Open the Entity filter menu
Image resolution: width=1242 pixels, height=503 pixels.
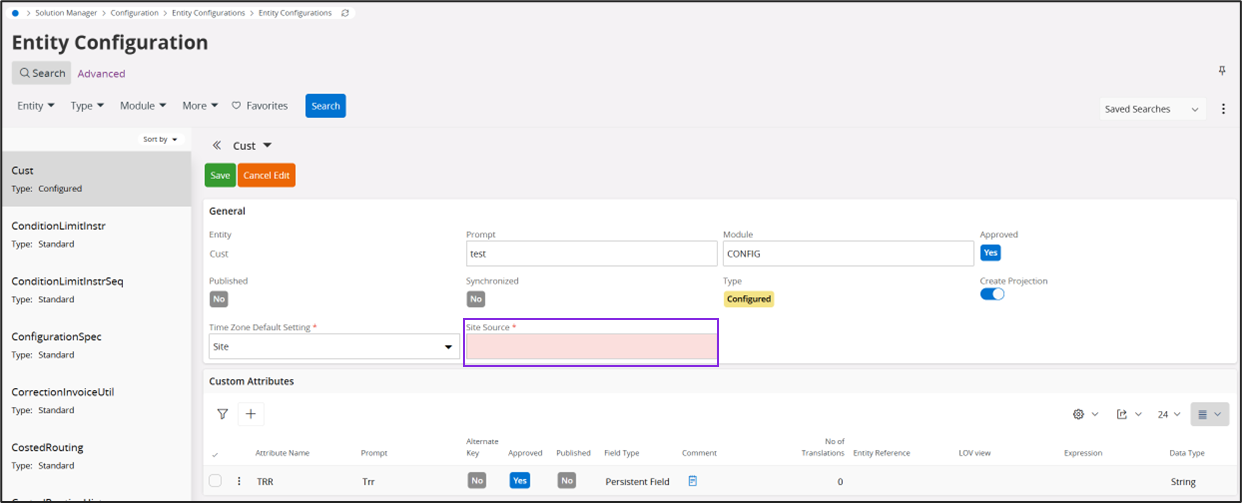pyautogui.click(x=36, y=106)
